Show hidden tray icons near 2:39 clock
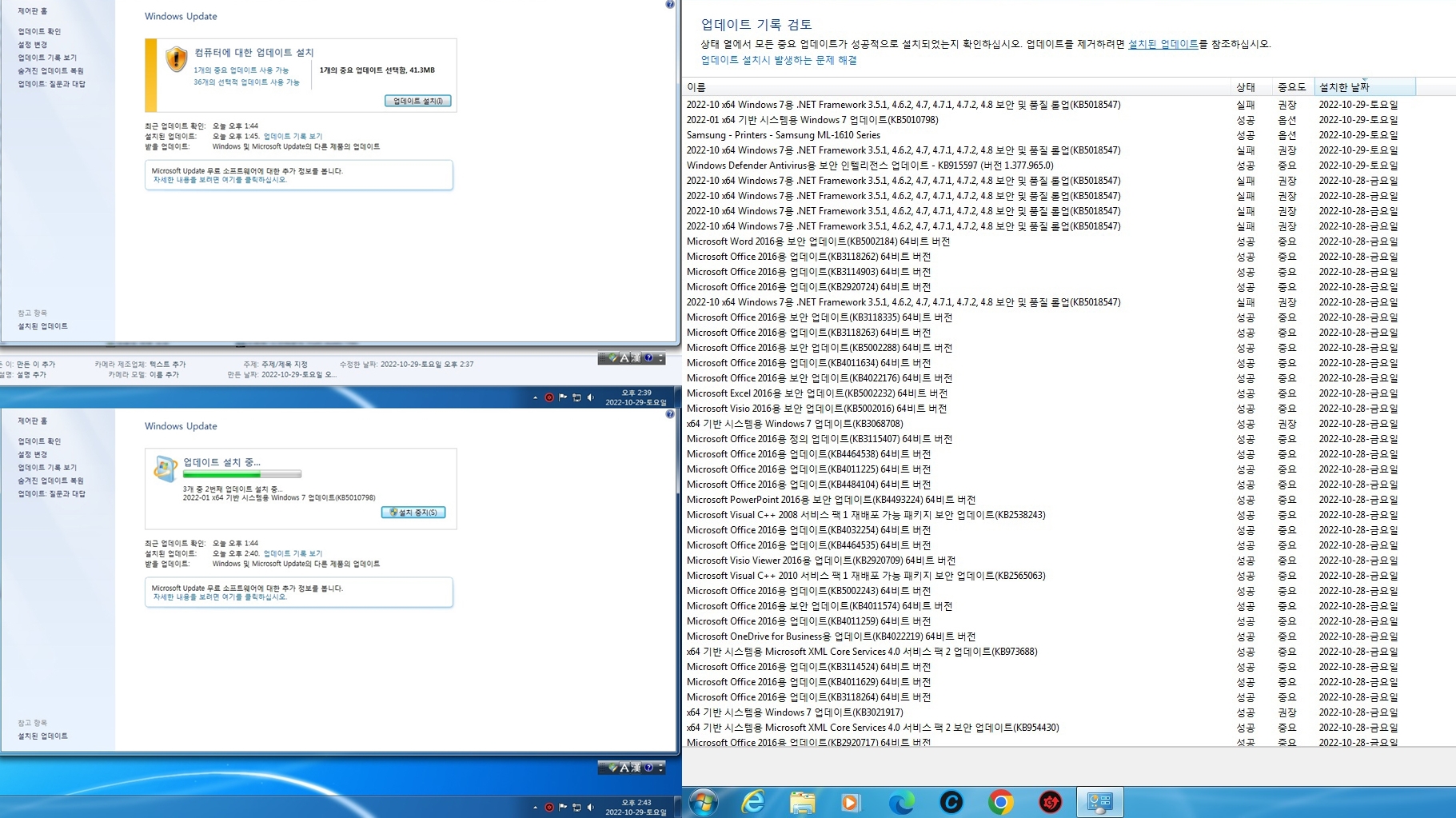Image resolution: width=1456 pixels, height=818 pixels. click(535, 397)
